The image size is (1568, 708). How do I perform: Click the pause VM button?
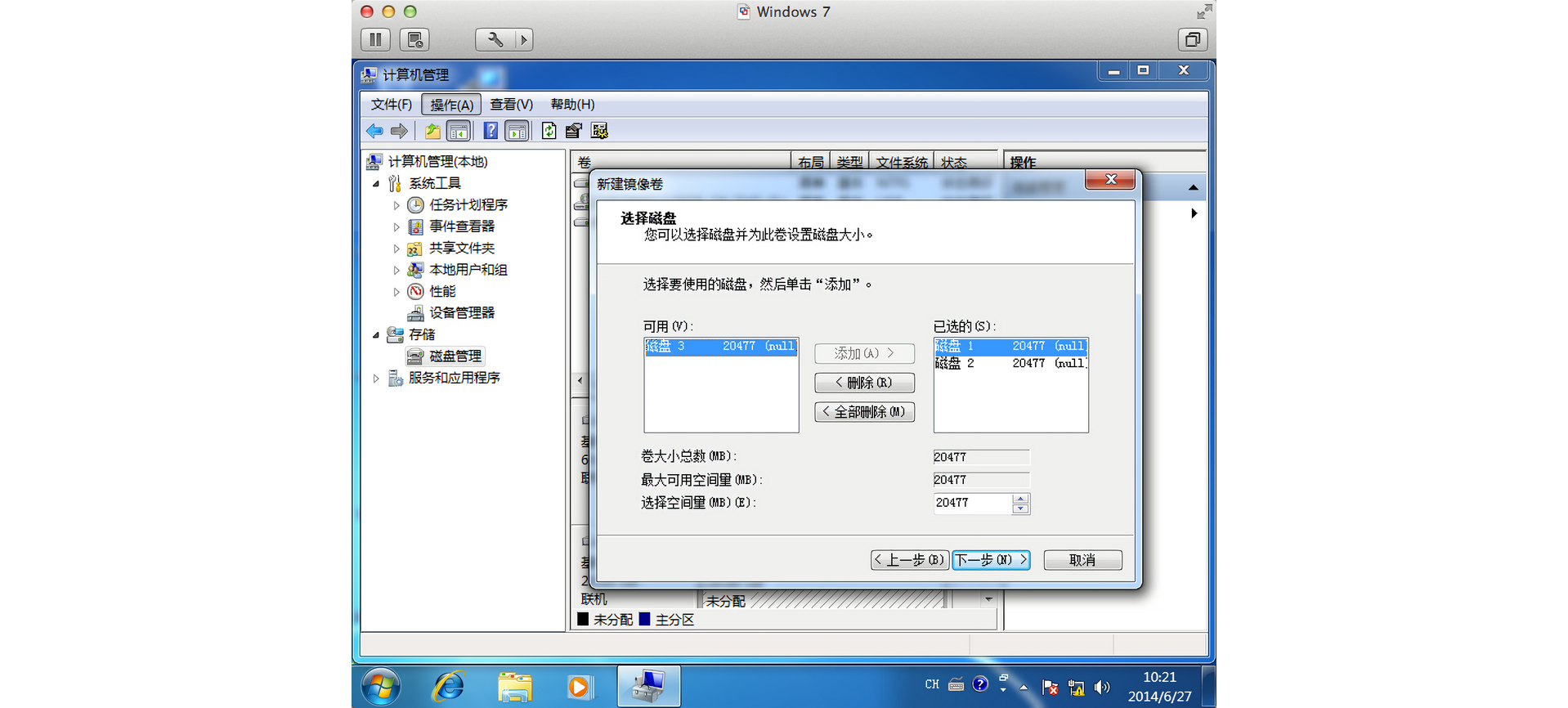[x=375, y=39]
